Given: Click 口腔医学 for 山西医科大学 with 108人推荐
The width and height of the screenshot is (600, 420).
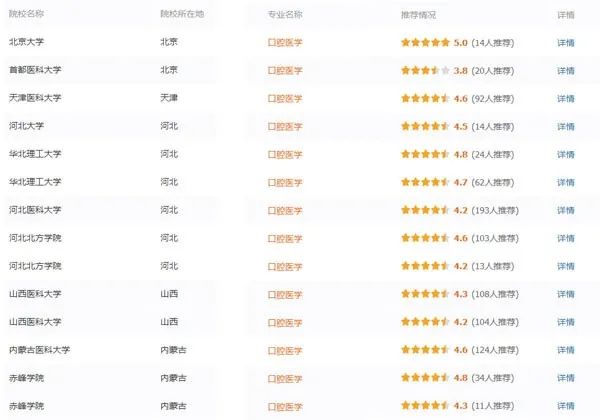Looking at the screenshot, I should tap(285, 295).
